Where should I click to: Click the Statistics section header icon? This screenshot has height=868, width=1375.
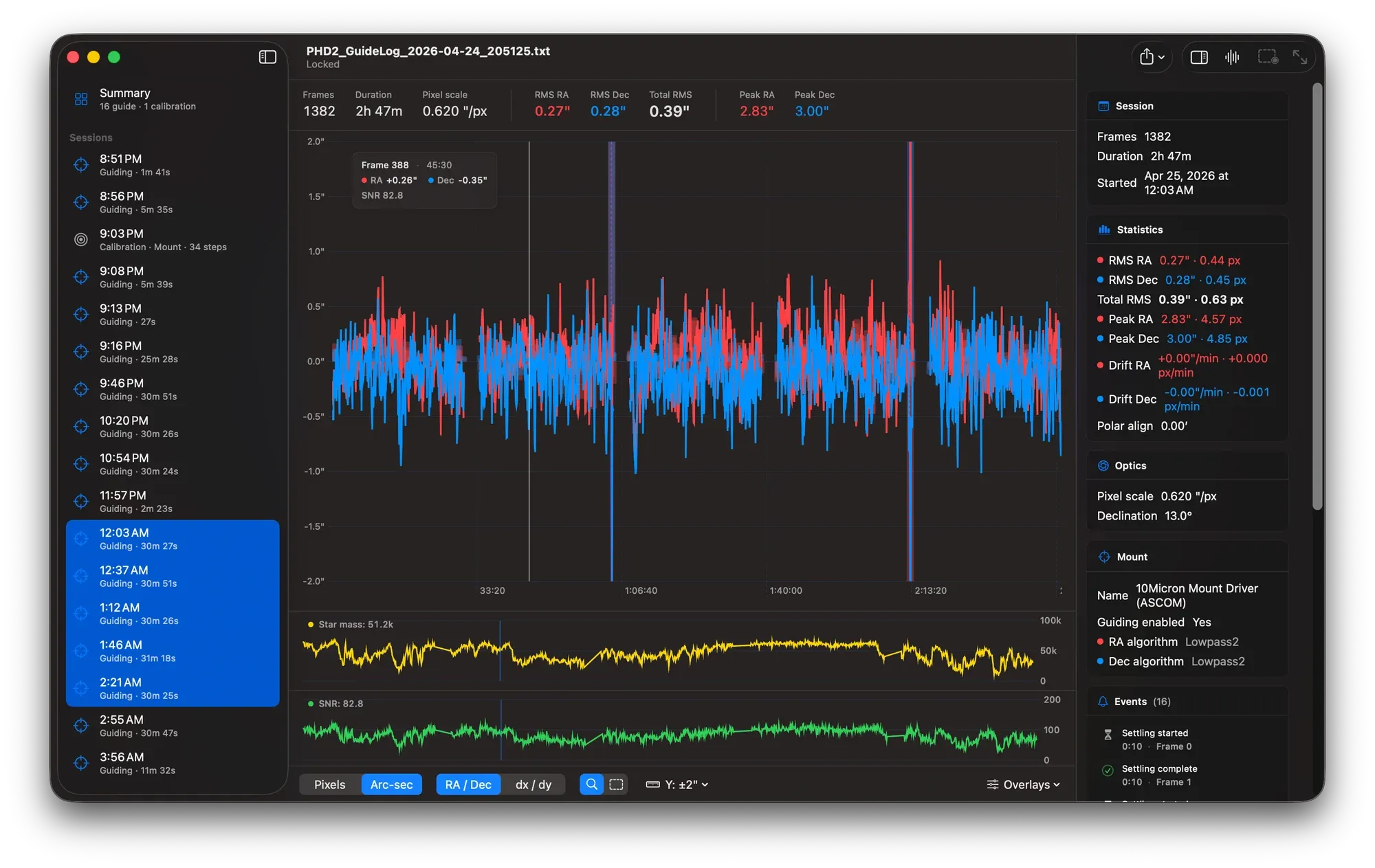pos(1104,230)
